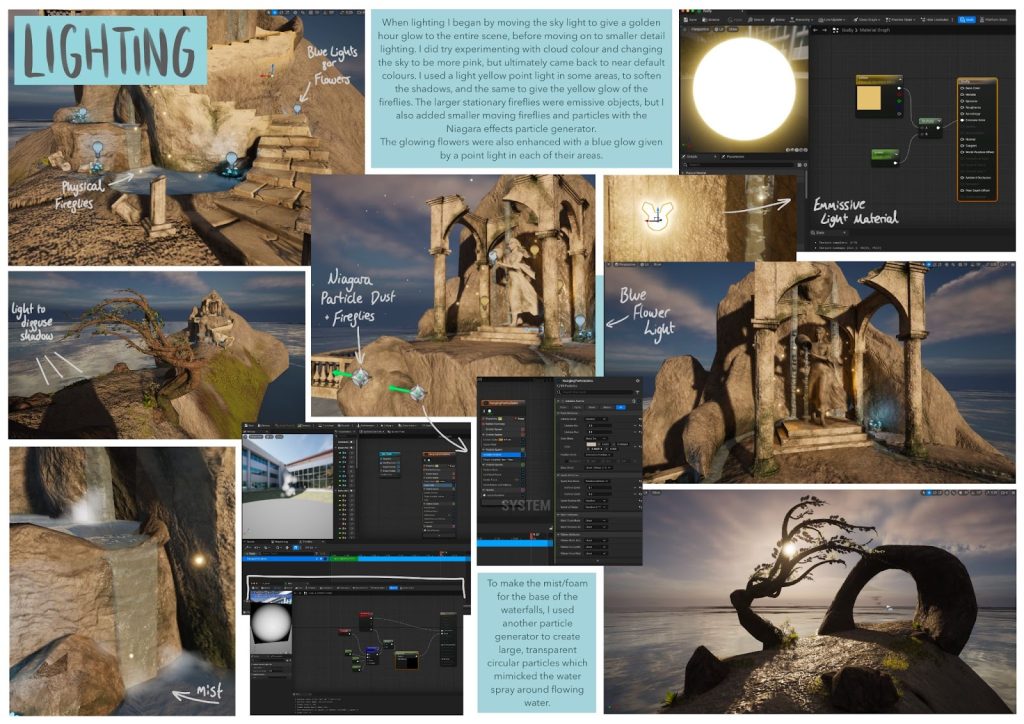Select the blue light bulb icon right of the statue arch
Viewport: 1024px width, 724px height.
coord(580,321)
